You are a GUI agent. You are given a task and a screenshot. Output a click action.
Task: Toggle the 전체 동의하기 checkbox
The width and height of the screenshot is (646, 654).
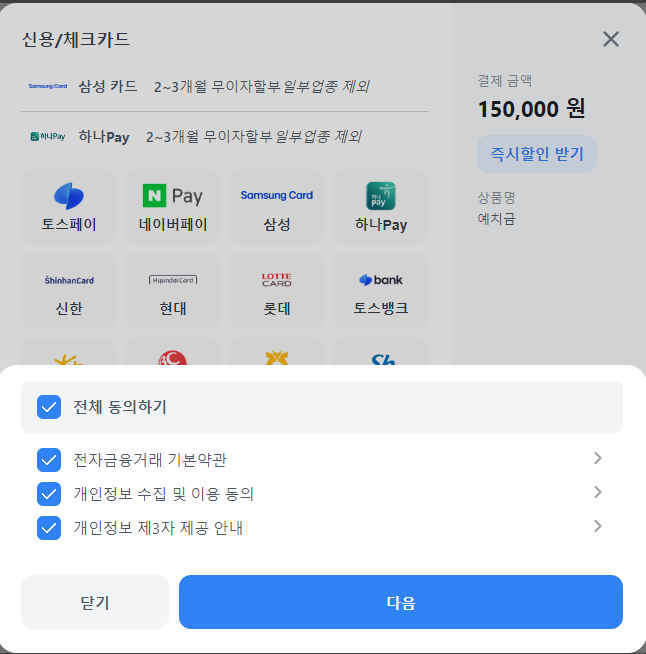click(x=49, y=407)
